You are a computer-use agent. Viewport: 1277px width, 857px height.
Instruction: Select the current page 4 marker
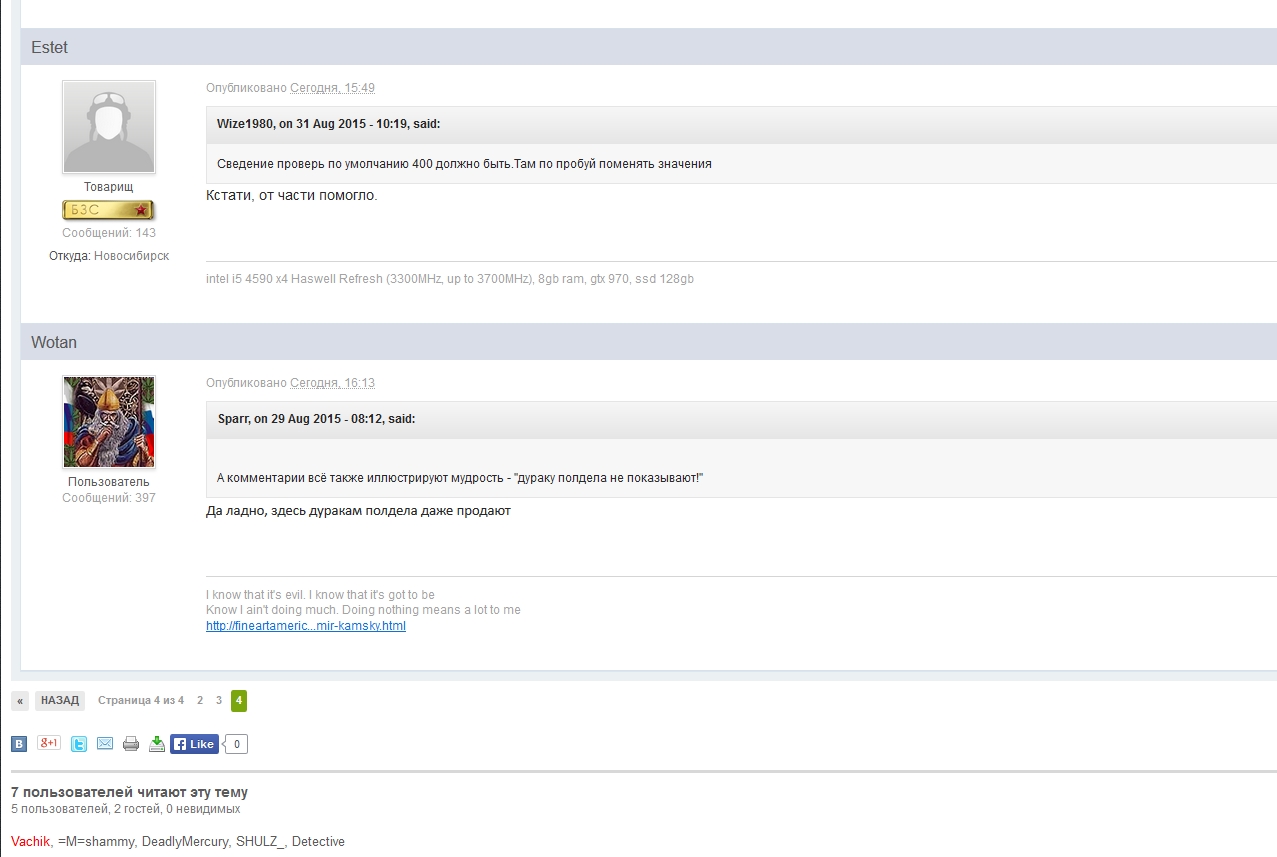[239, 701]
